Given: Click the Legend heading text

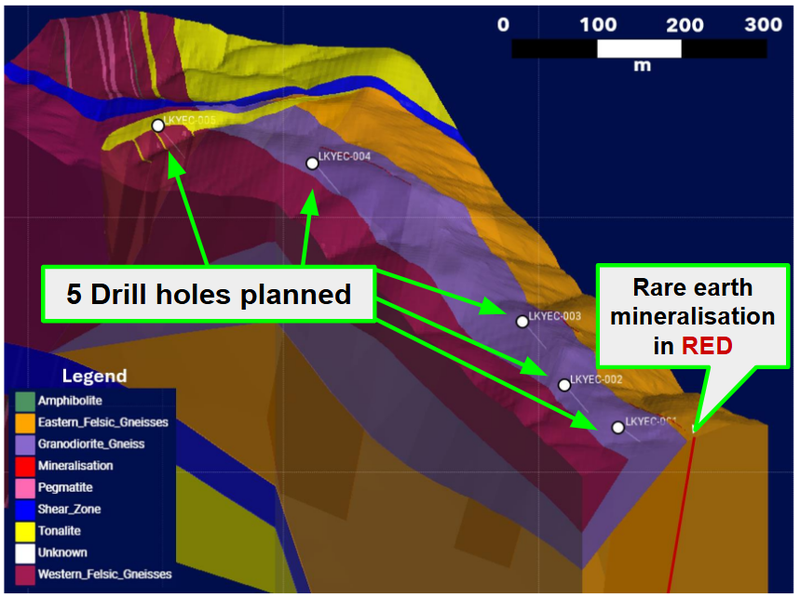Looking at the screenshot, I should 94,376.
